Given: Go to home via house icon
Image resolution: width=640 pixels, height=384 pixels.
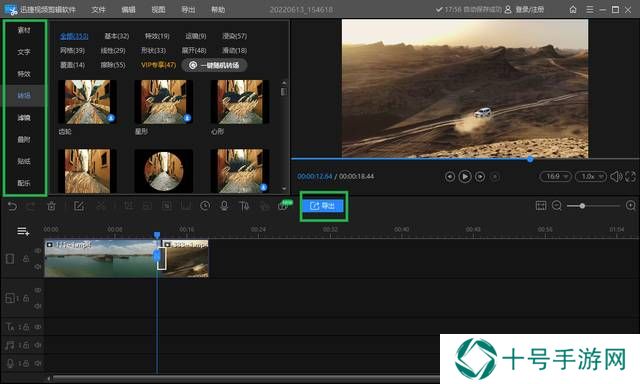Looking at the screenshot, I should pos(573,9).
